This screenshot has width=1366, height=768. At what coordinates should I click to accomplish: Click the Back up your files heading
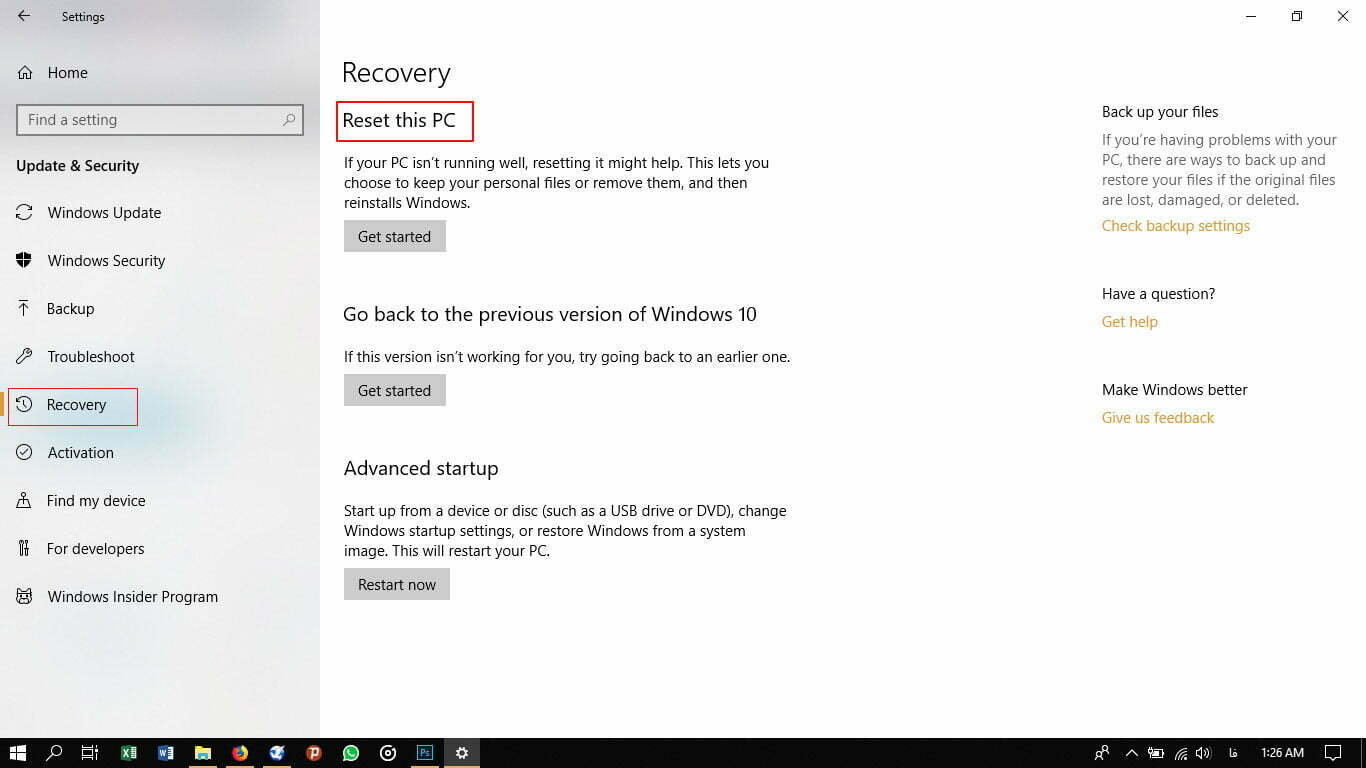[1160, 112]
